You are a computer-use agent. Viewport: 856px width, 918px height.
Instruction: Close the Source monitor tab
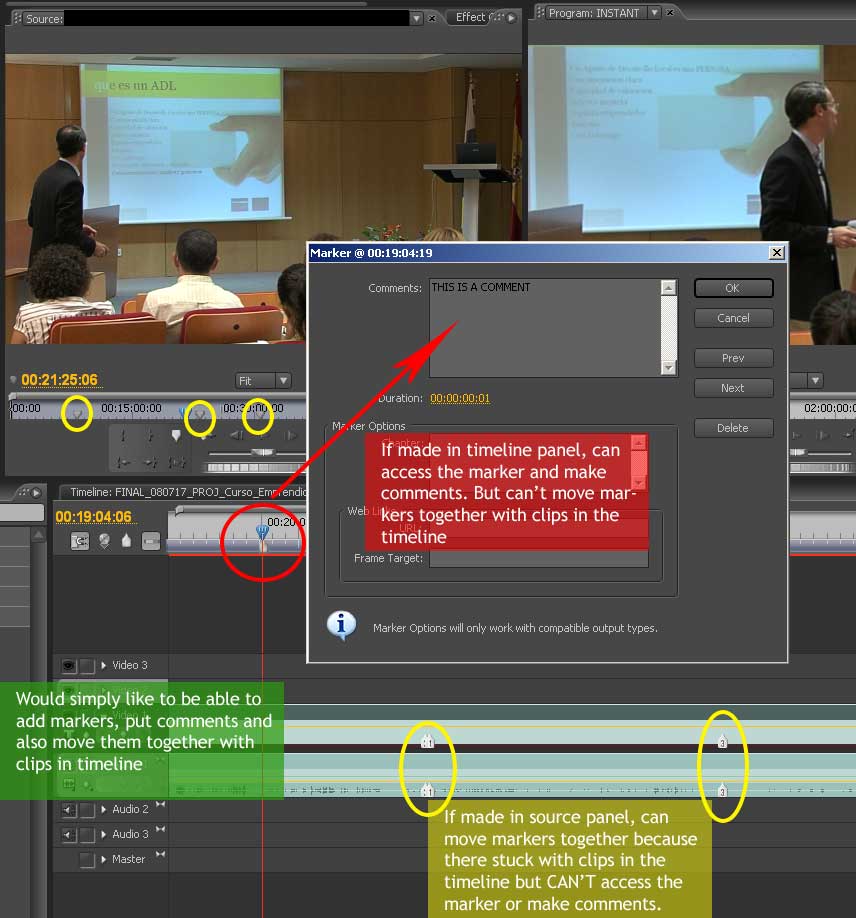pyautogui.click(x=432, y=19)
